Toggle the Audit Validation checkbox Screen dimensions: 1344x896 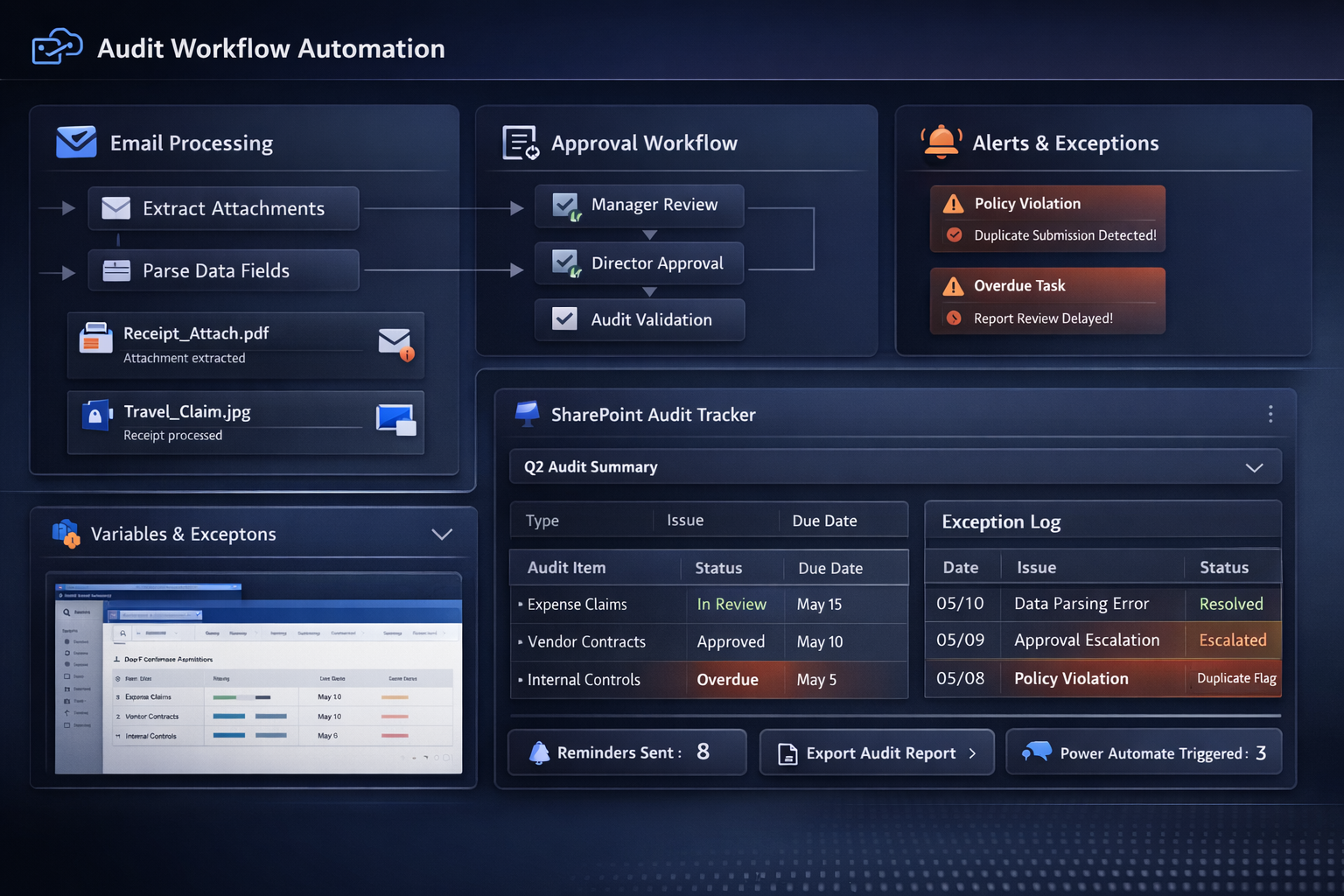point(564,319)
